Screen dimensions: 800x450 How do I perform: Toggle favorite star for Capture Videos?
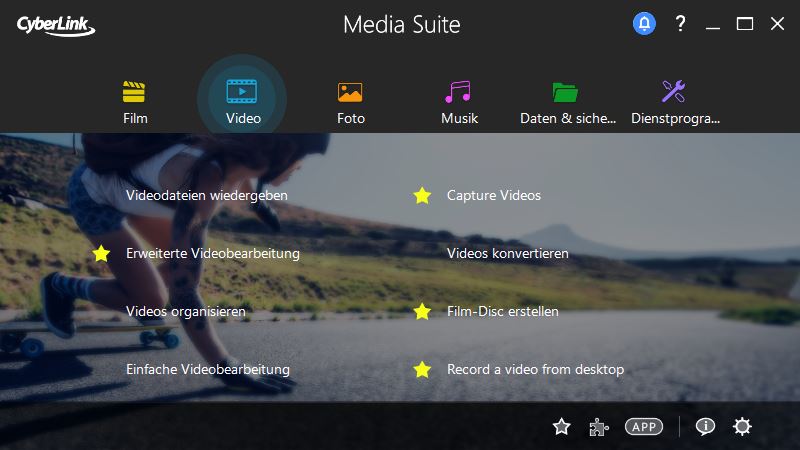click(422, 195)
